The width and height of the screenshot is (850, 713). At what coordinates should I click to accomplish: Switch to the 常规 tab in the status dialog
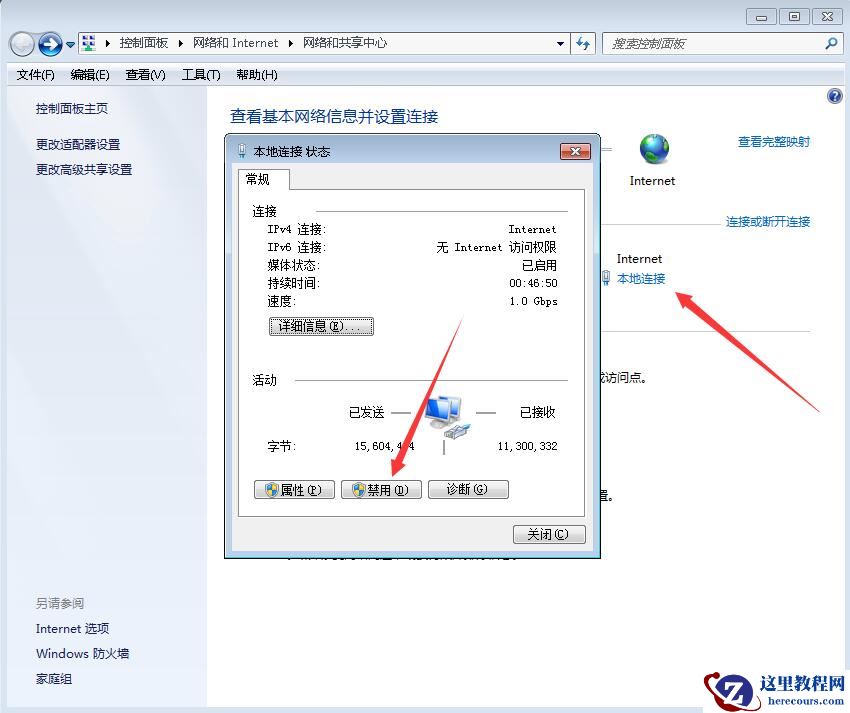point(260,180)
